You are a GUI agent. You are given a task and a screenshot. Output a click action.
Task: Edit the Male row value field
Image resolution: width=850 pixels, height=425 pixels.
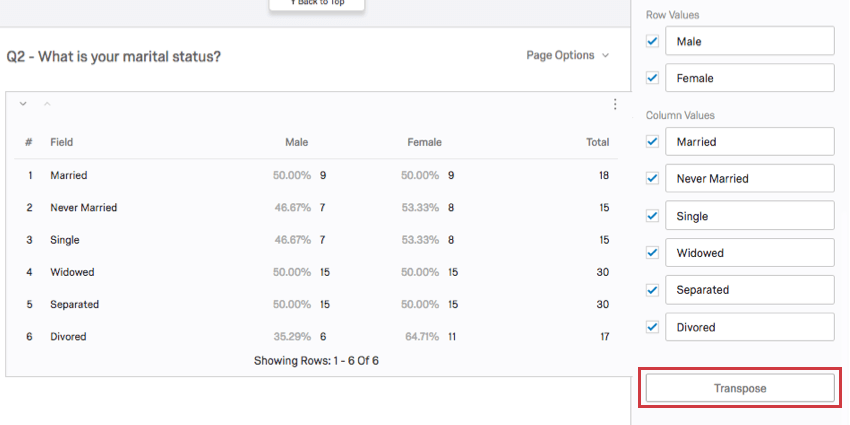click(750, 41)
